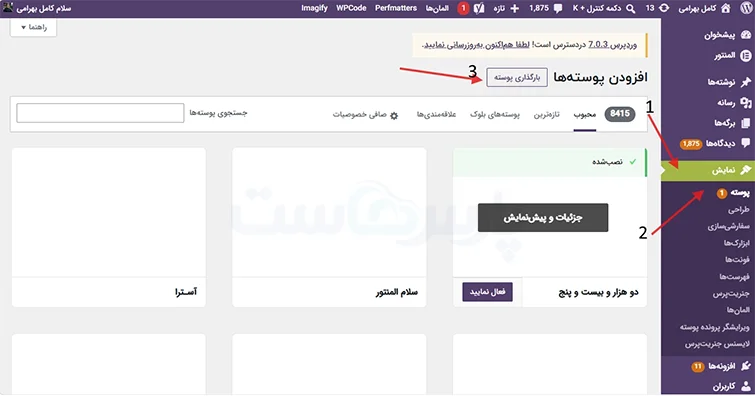Open the WordPress logo menu
The height and width of the screenshot is (396, 755).
[746, 8]
